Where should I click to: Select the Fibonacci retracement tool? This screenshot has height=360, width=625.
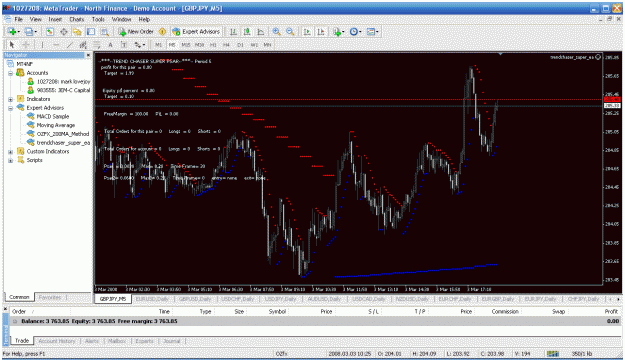coord(96,45)
